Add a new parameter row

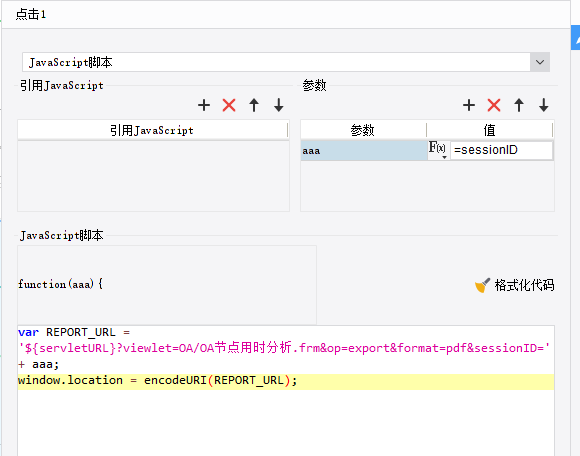point(469,105)
